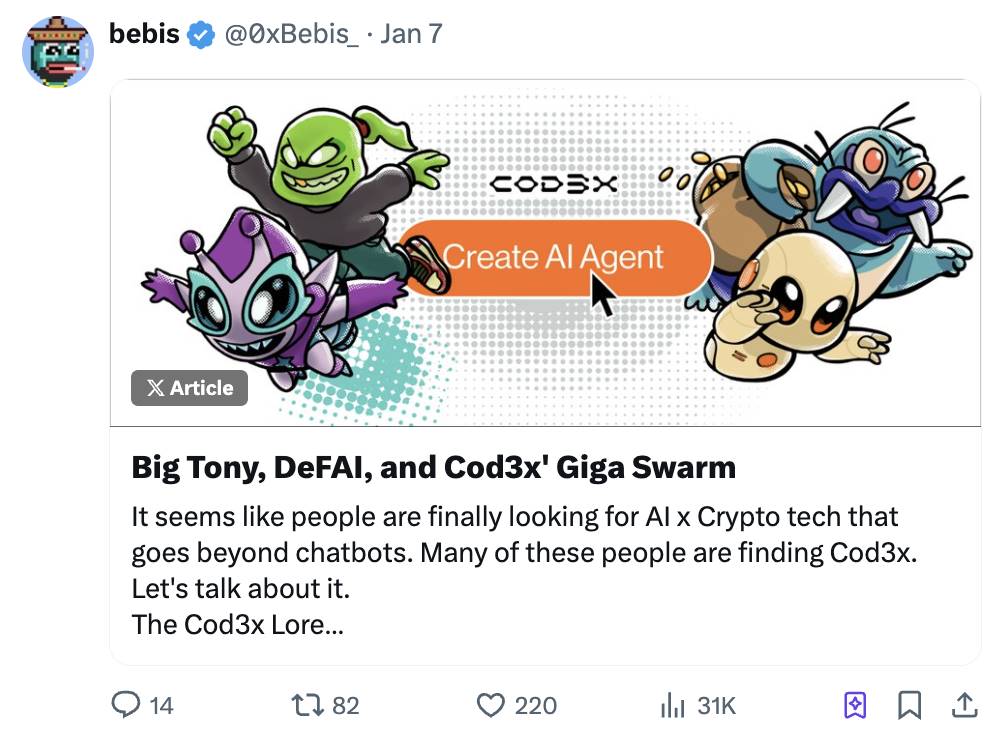Click the 220 likes count
The image size is (1006, 740).
click(535, 706)
